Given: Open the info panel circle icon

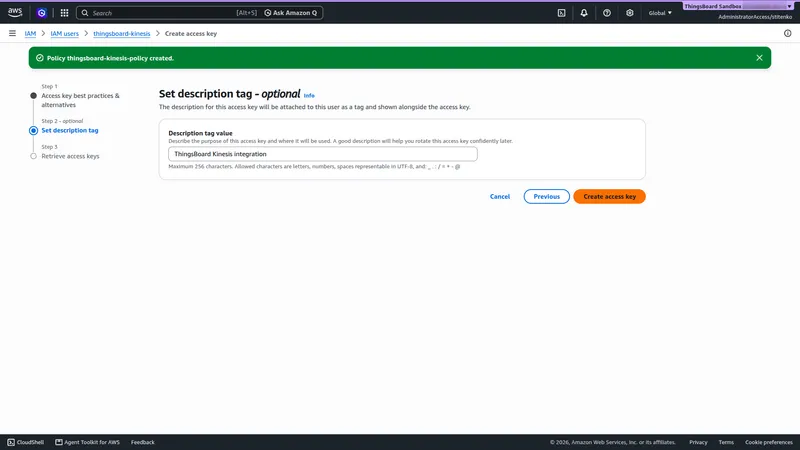Looking at the screenshot, I should pyautogui.click(x=787, y=33).
